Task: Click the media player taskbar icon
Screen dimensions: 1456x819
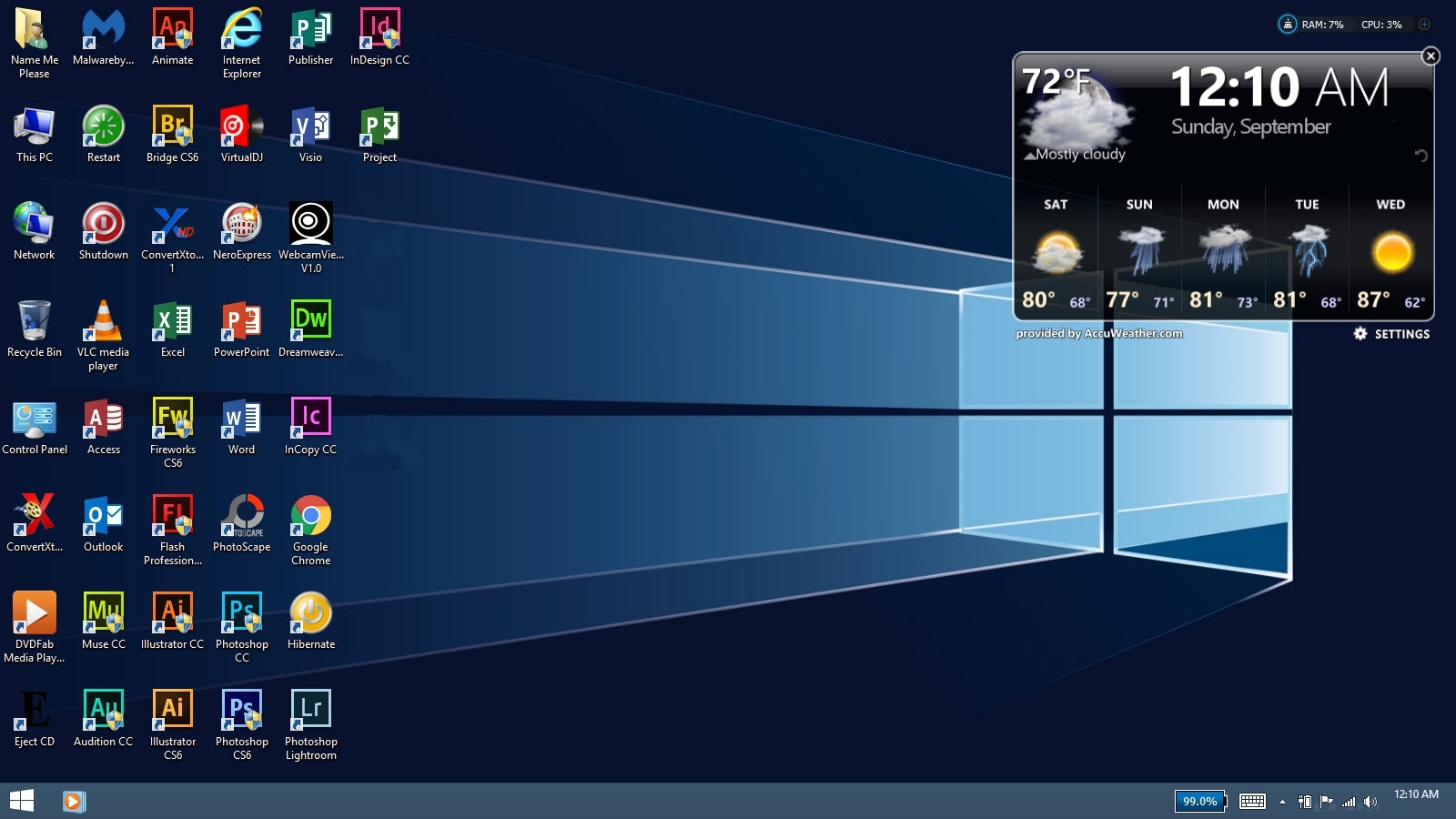Action: coord(74,802)
